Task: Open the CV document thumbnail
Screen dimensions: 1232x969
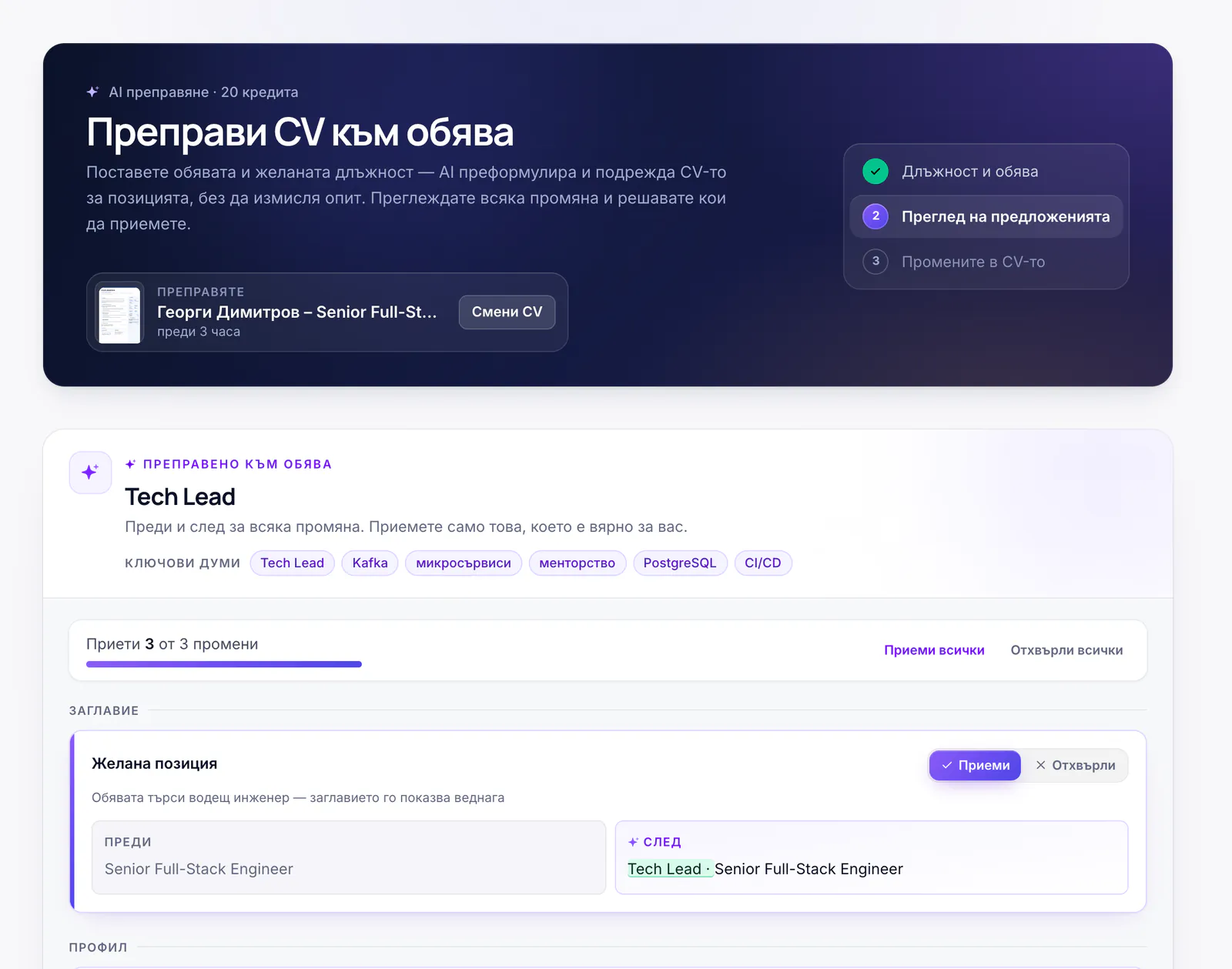Action: coord(120,314)
